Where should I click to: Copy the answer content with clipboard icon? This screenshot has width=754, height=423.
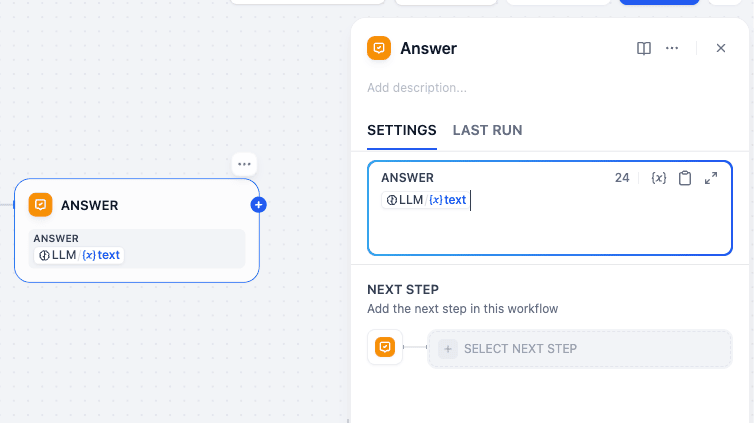click(685, 178)
